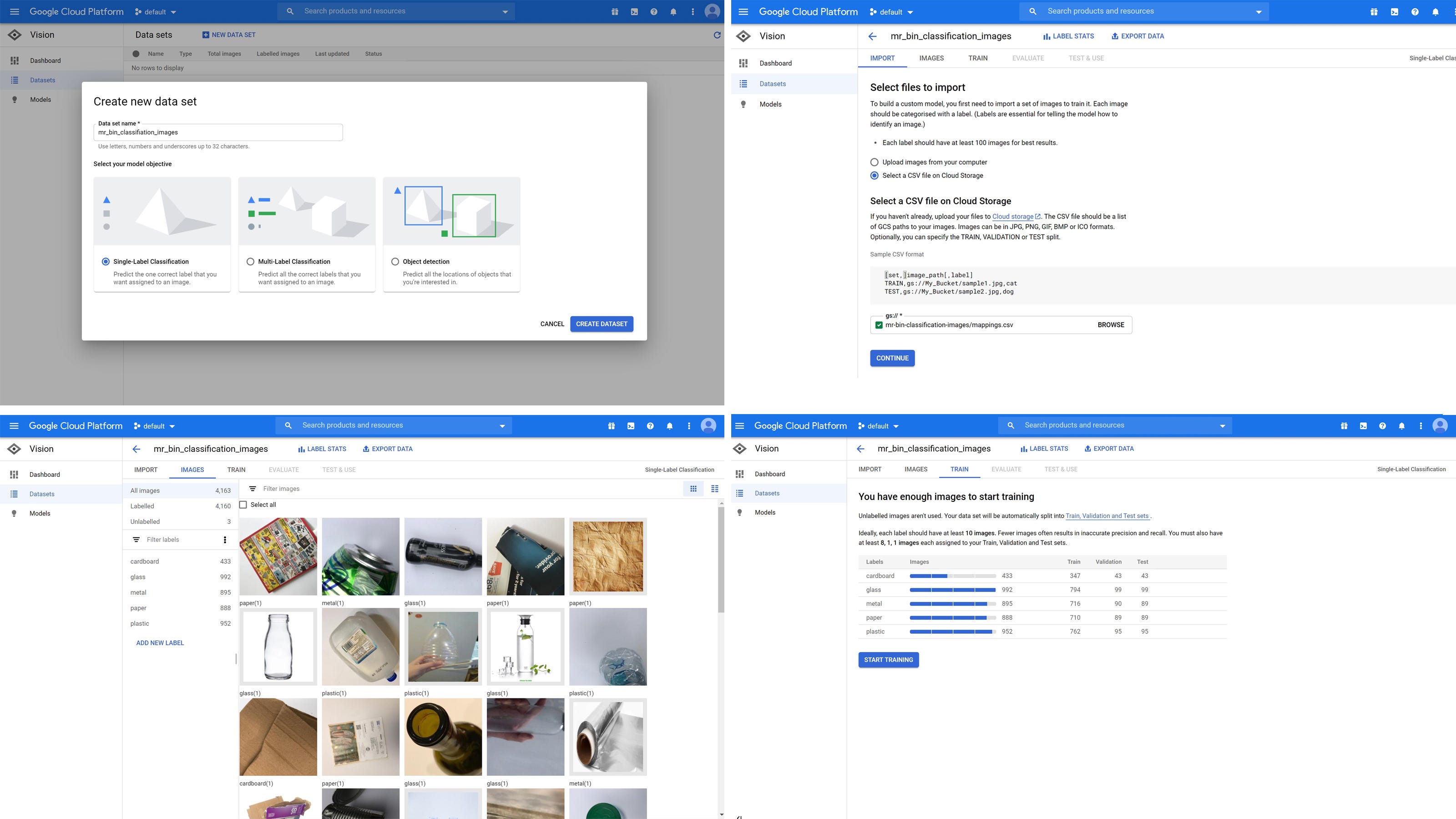Click the Data set name input field
The width and height of the screenshot is (1456, 819).
tap(217, 132)
